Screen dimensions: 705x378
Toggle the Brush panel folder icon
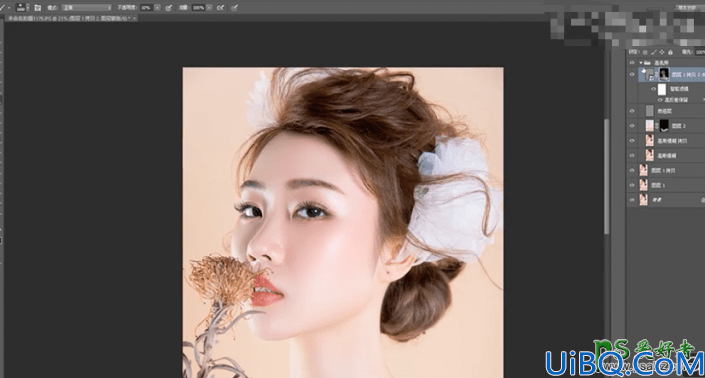[x=38, y=8]
